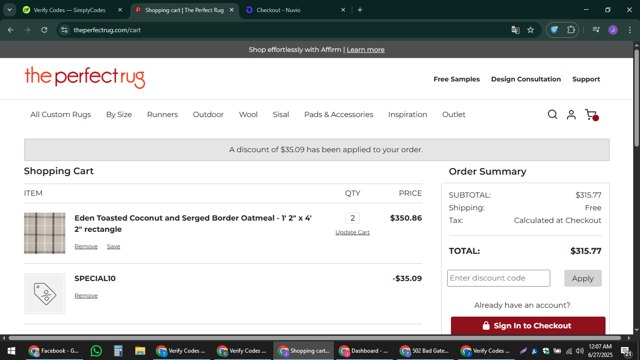Switch to Checkout - Nuvio tab
This screenshot has width=640, height=360.
pos(278,10)
